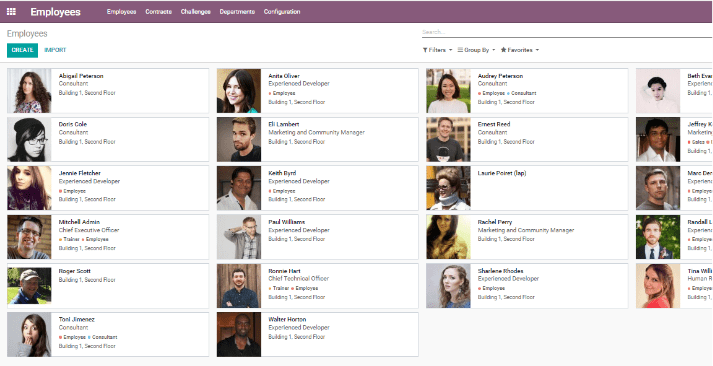Viewport: 713px width, 366px height.
Task: Focus the Search input field
Action: tap(567, 32)
